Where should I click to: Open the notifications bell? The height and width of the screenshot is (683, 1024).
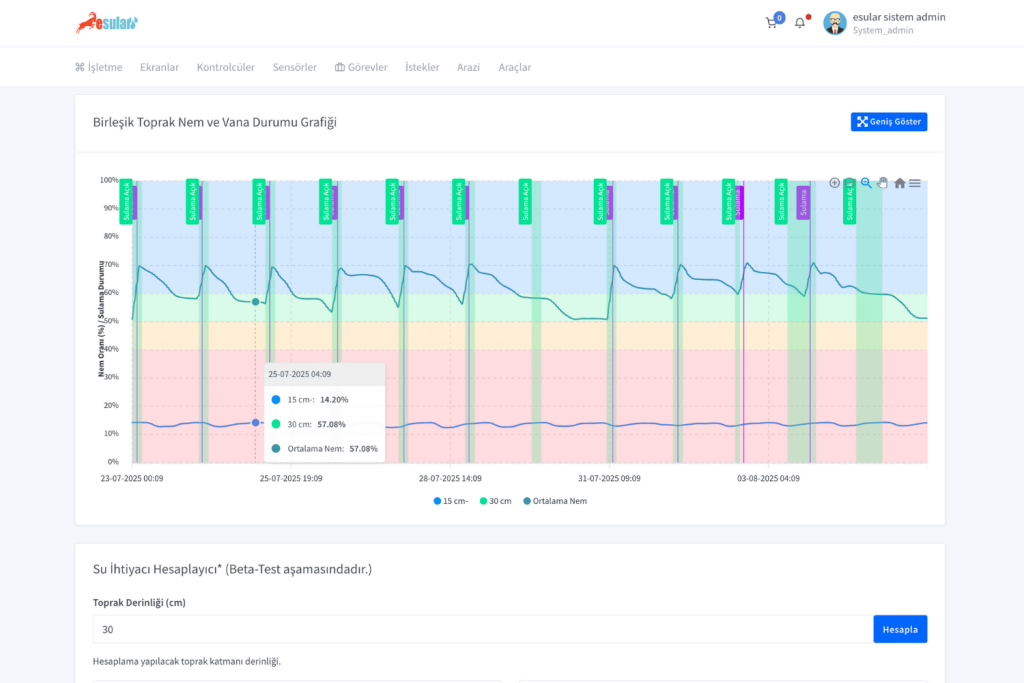[800, 23]
